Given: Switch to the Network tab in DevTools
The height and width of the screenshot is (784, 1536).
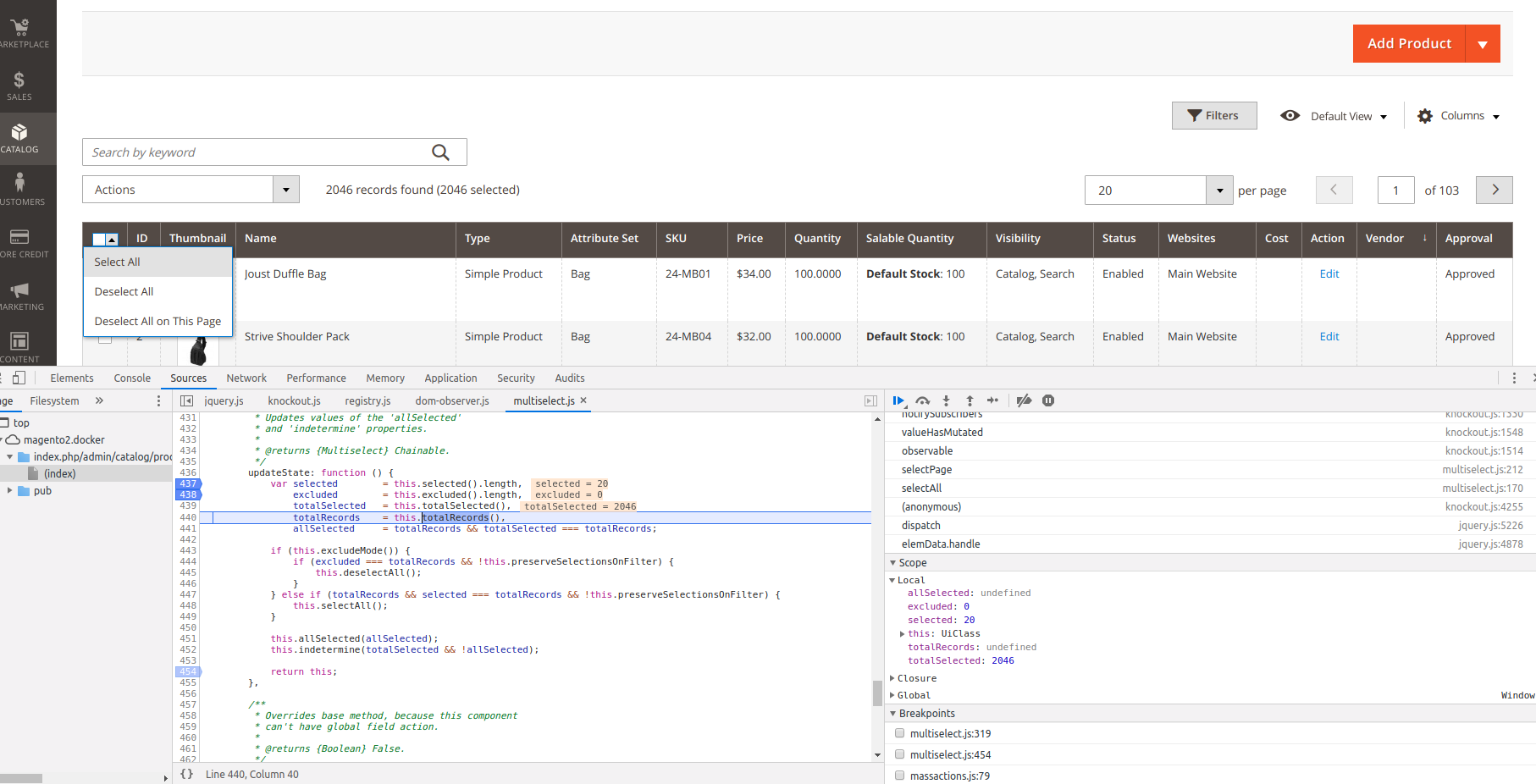Looking at the screenshot, I should (x=246, y=378).
